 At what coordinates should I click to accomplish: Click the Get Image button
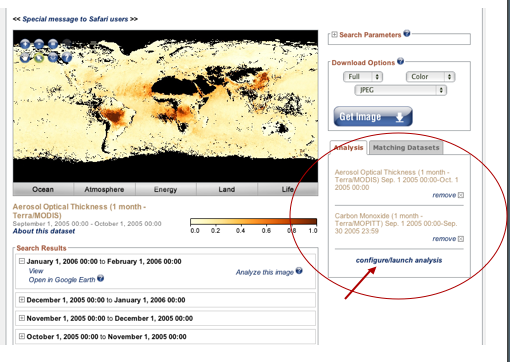(373, 117)
